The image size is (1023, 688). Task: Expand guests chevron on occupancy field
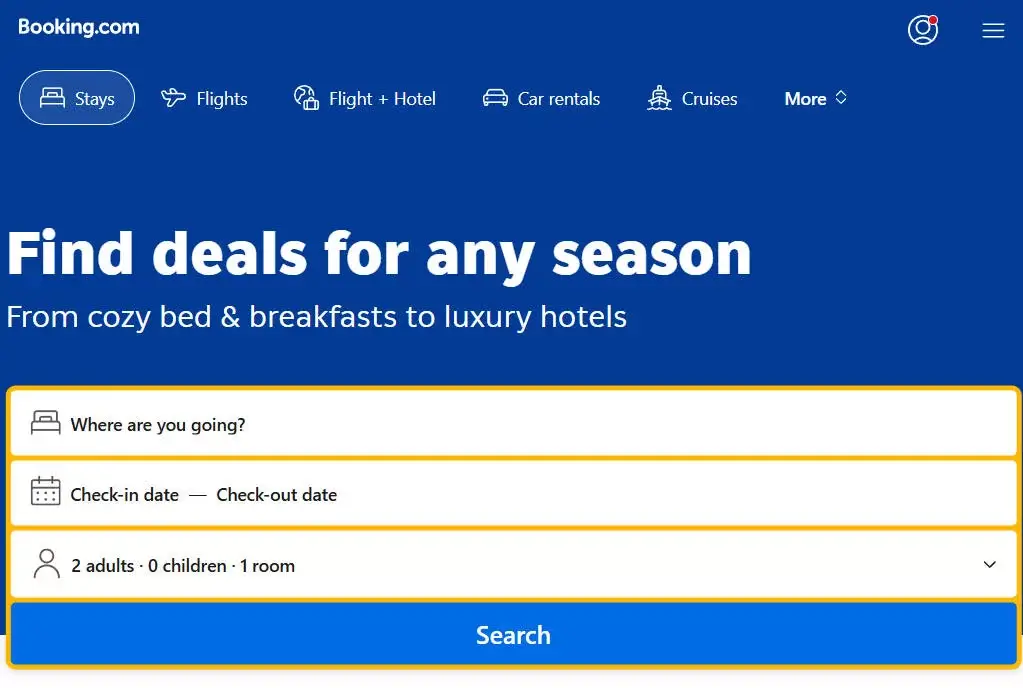coord(990,565)
